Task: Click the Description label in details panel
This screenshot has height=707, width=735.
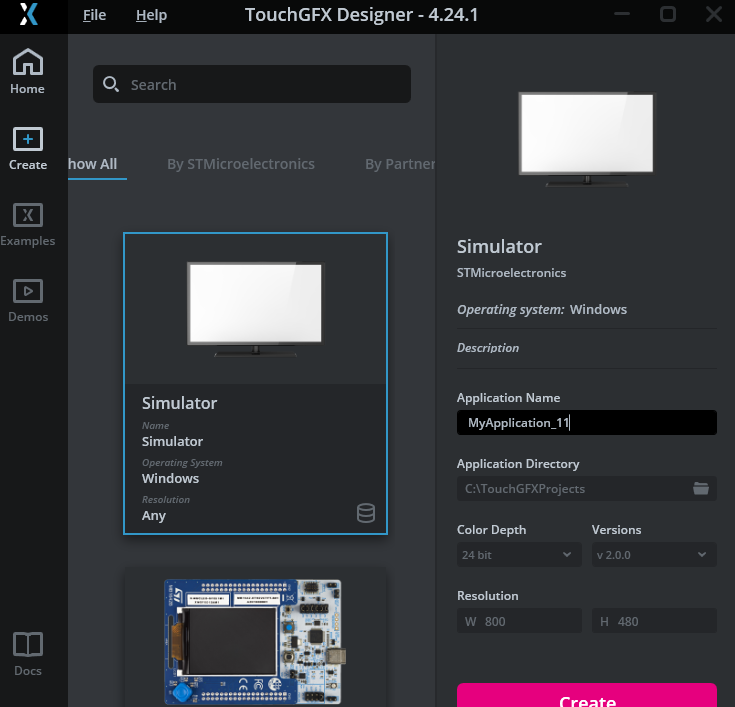Action: pos(488,348)
